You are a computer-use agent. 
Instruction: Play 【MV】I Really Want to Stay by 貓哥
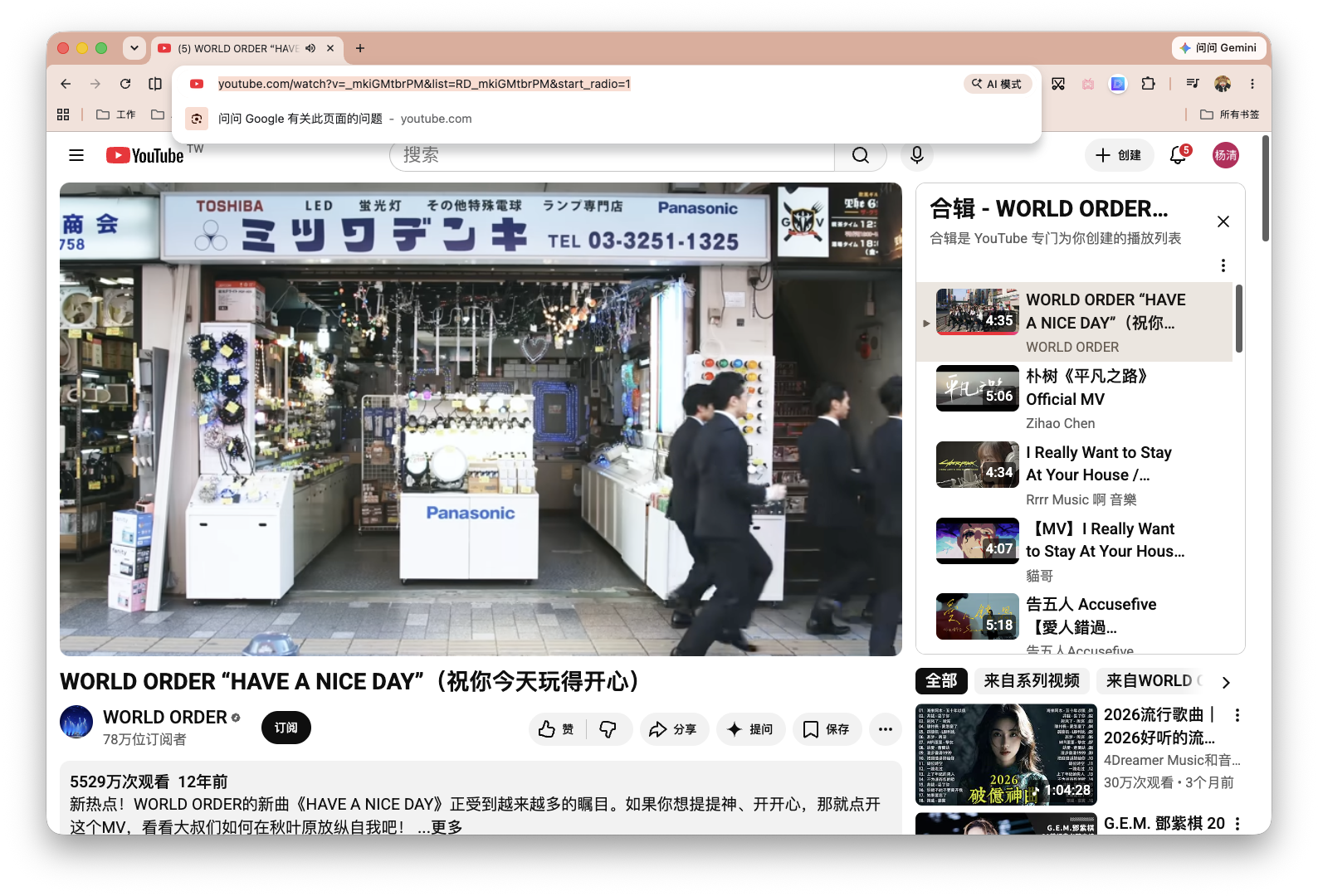[1074, 551]
